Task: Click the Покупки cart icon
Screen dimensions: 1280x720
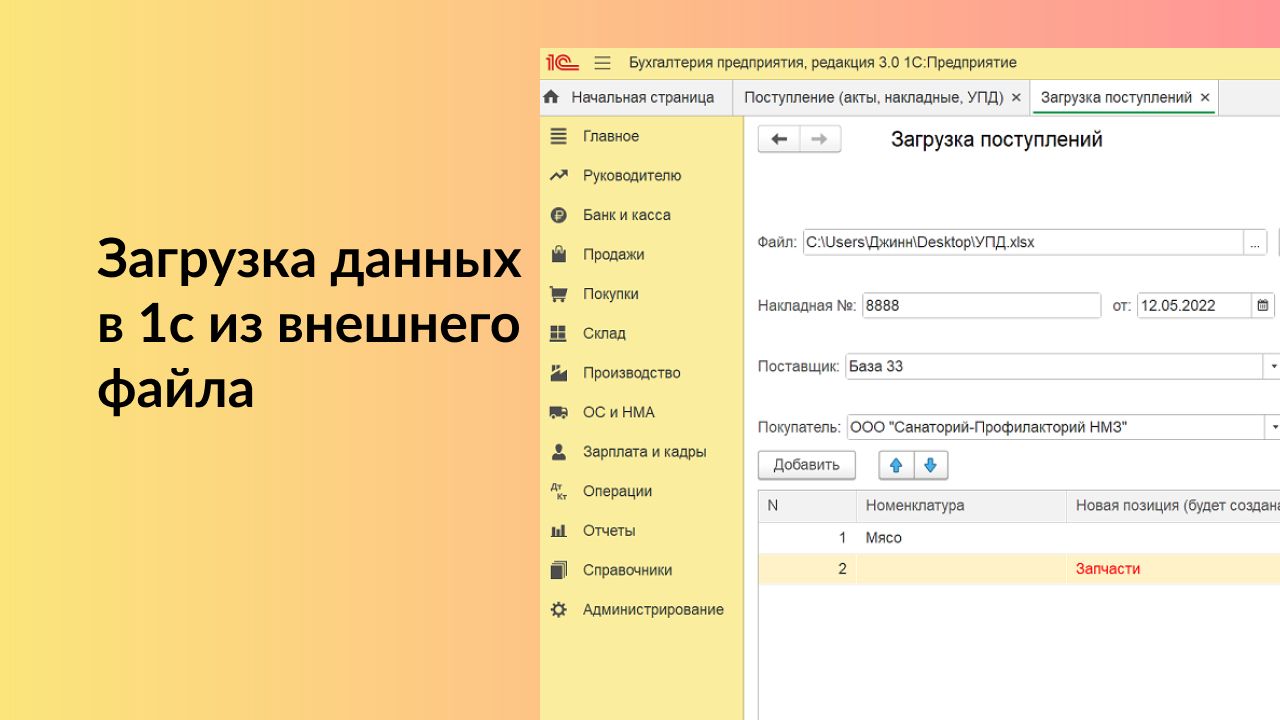Action: click(x=559, y=294)
